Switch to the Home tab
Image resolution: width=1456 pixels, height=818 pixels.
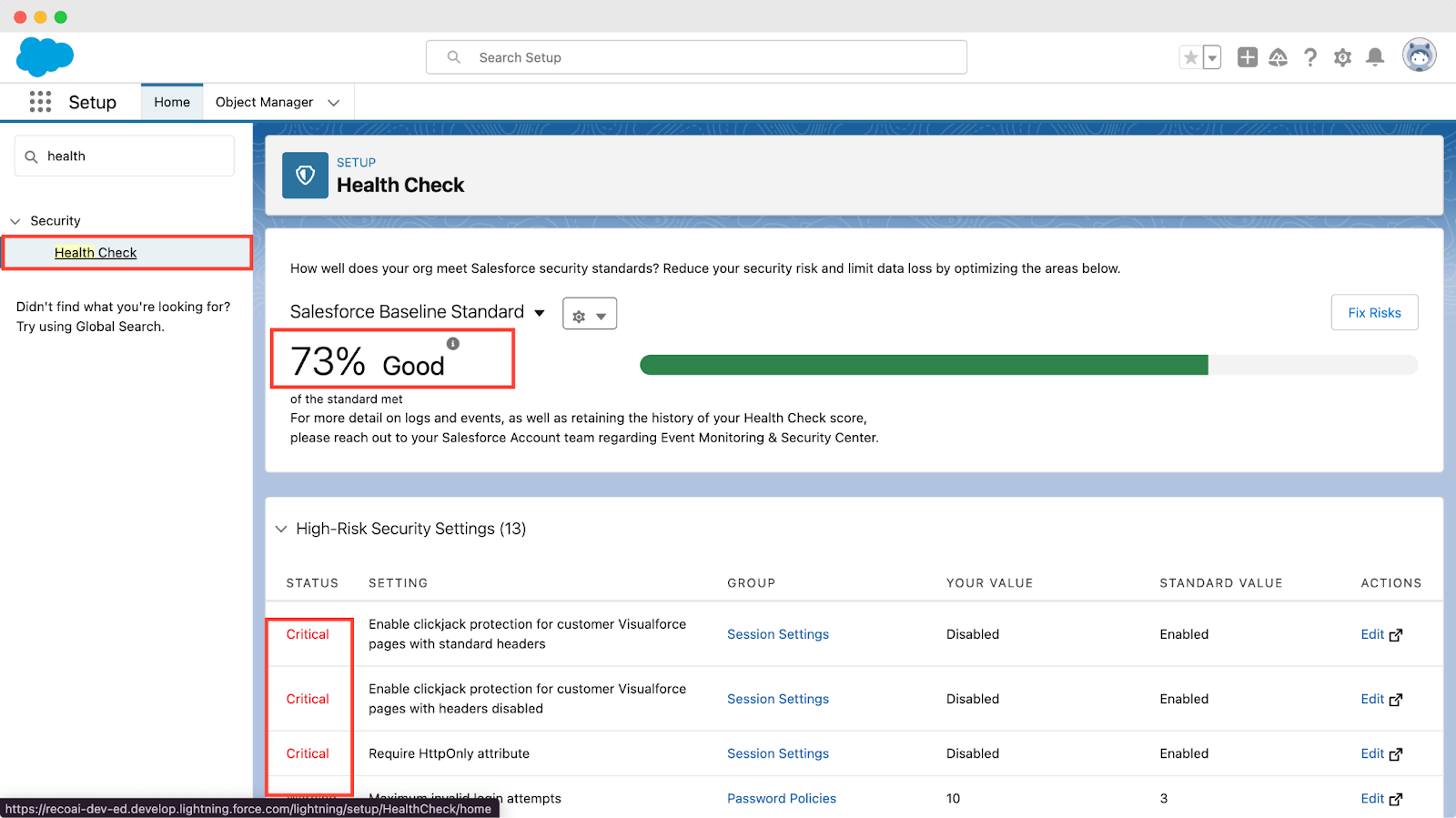coord(172,102)
